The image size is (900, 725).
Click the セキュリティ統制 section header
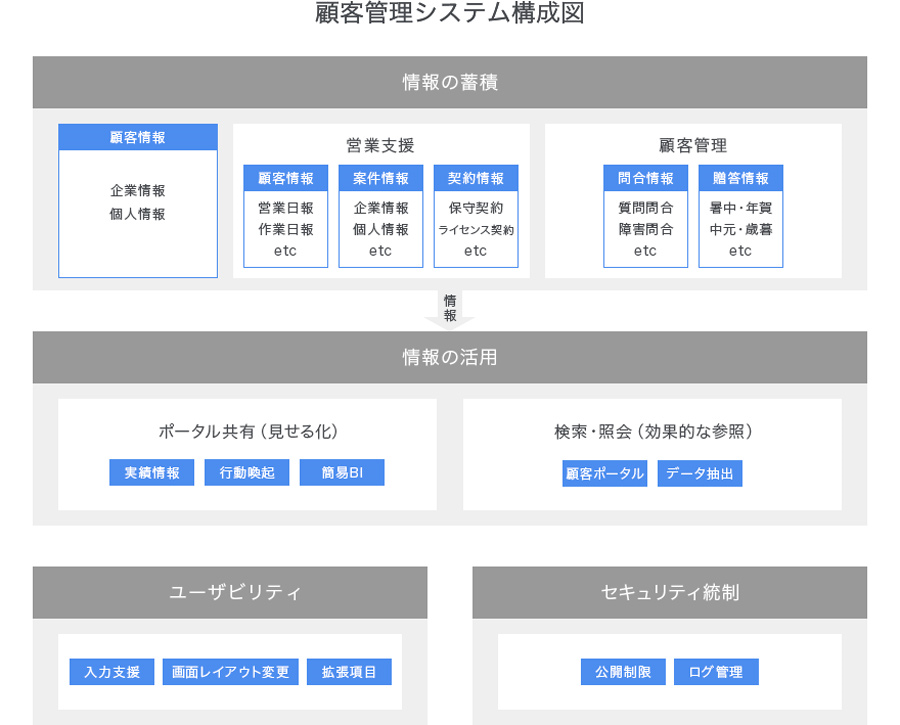click(669, 593)
